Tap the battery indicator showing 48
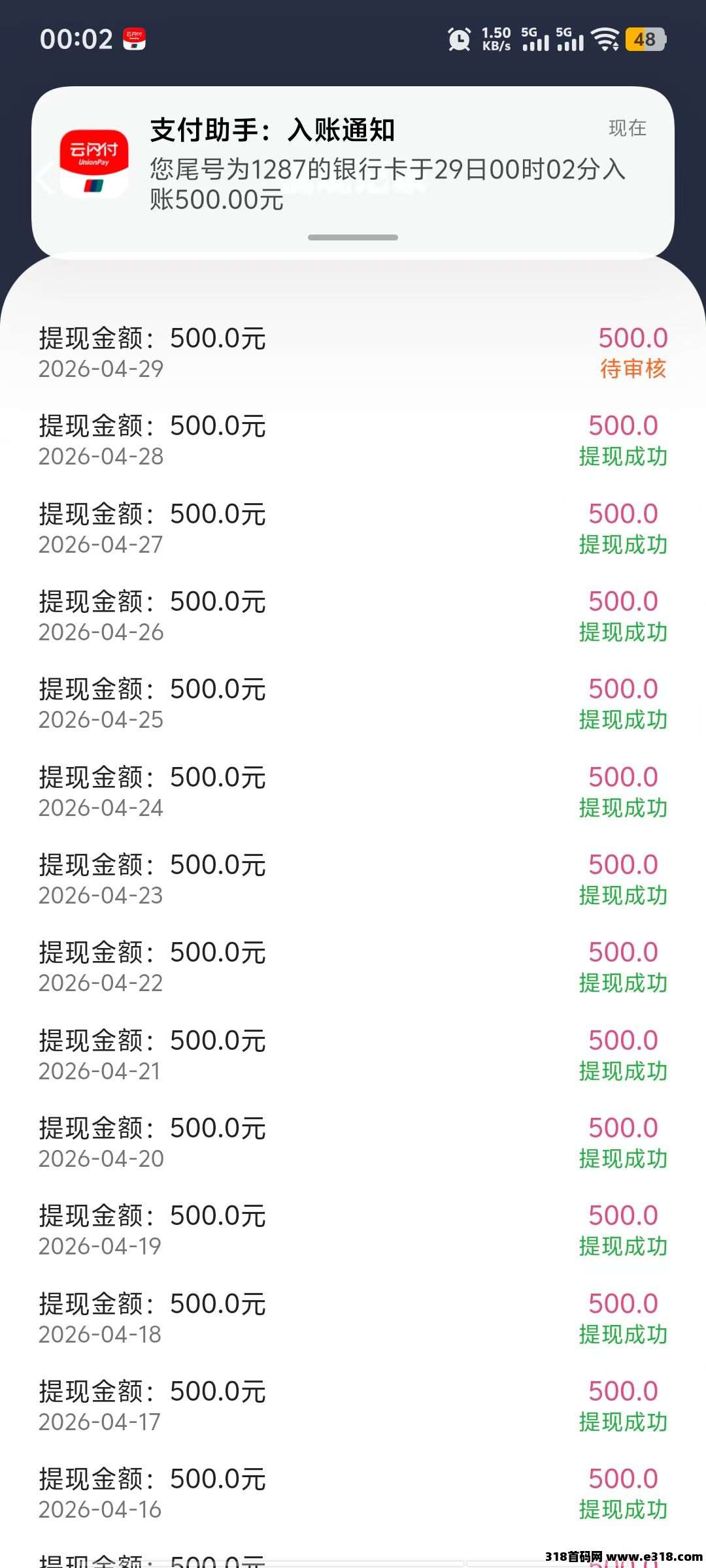This screenshot has width=706, height=1568. (645, 39)
